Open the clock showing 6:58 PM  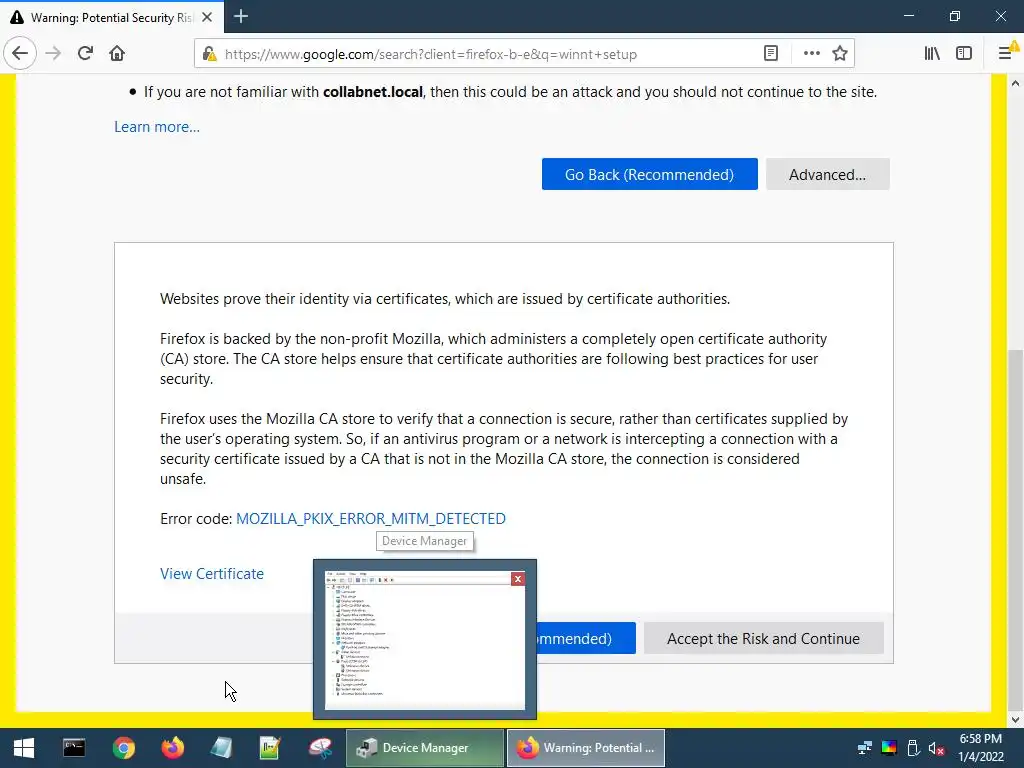pos(980,748)
